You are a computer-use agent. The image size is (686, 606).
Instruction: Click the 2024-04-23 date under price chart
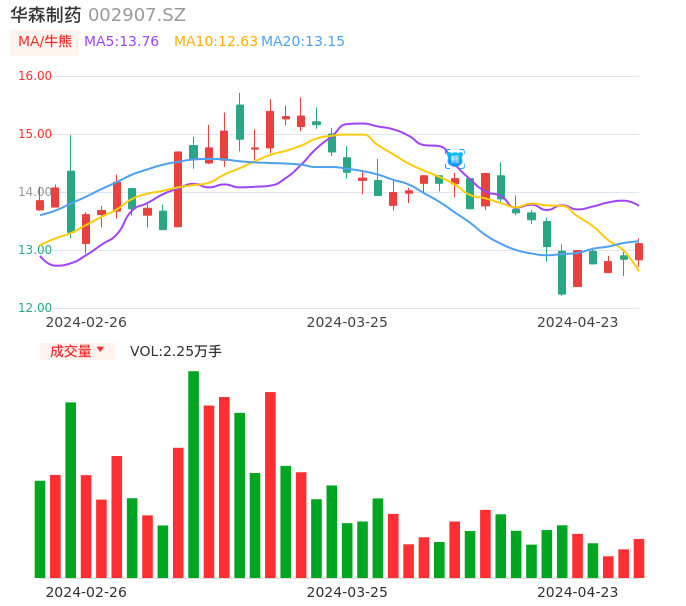(x=578, y=322)
